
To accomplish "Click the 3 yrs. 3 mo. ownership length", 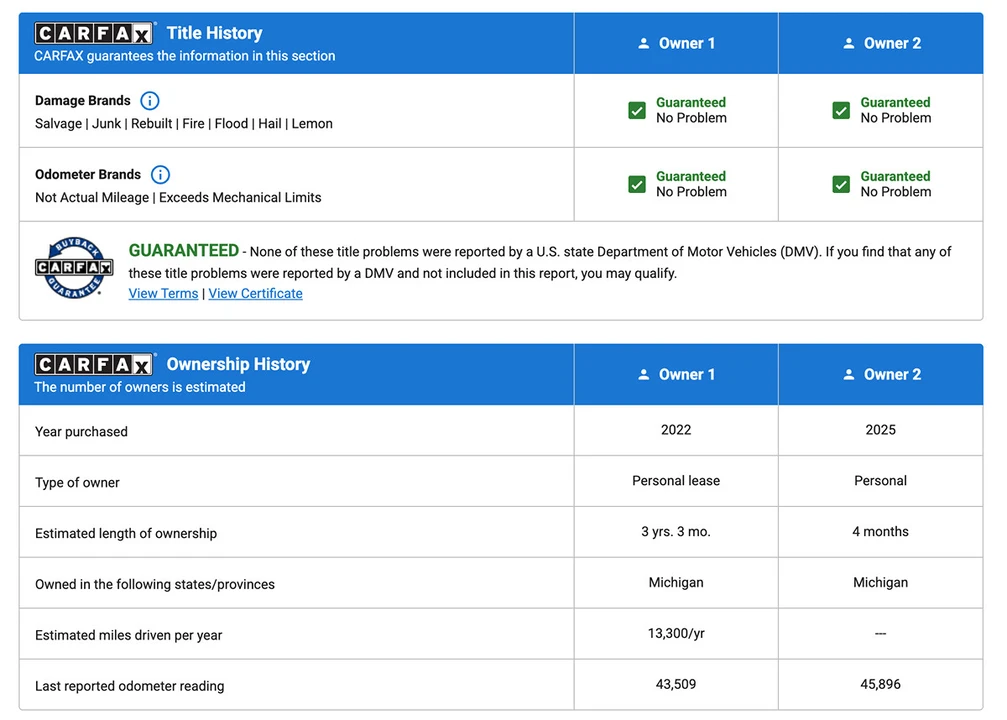I will click(x=676, y=531).
